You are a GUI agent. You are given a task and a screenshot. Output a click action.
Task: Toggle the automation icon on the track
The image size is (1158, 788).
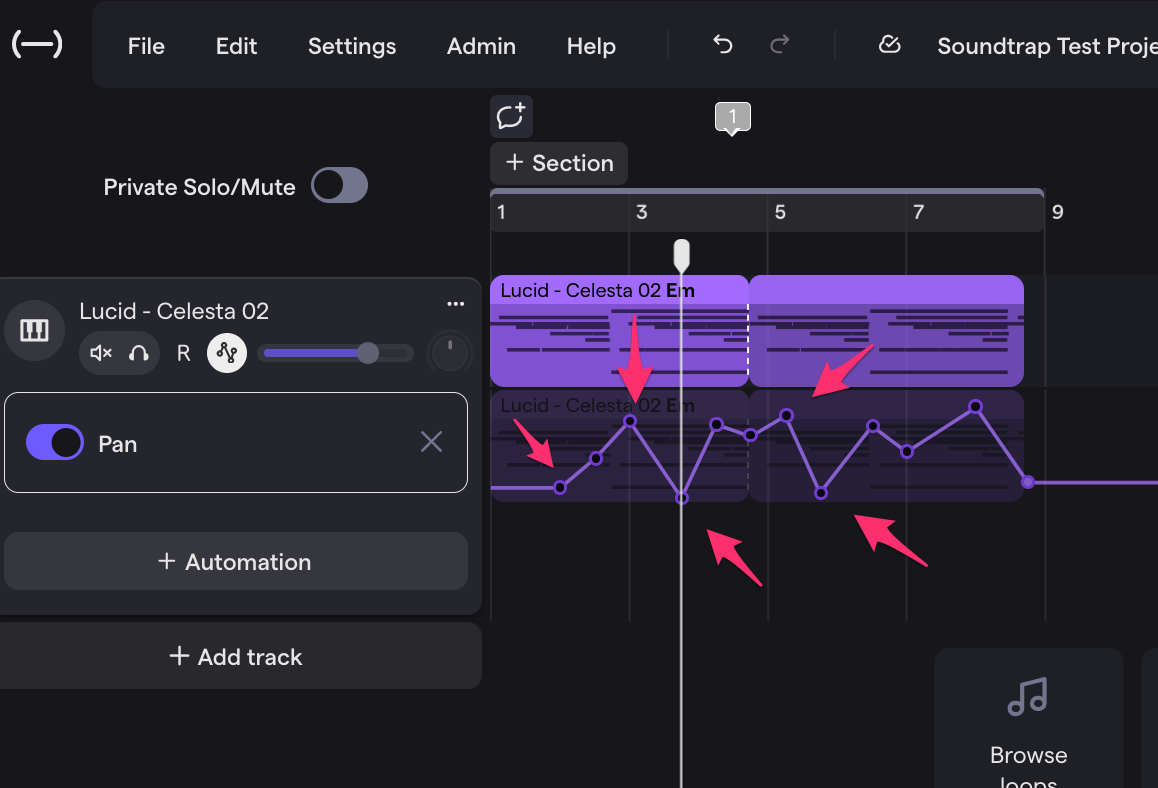pos(227,353)
